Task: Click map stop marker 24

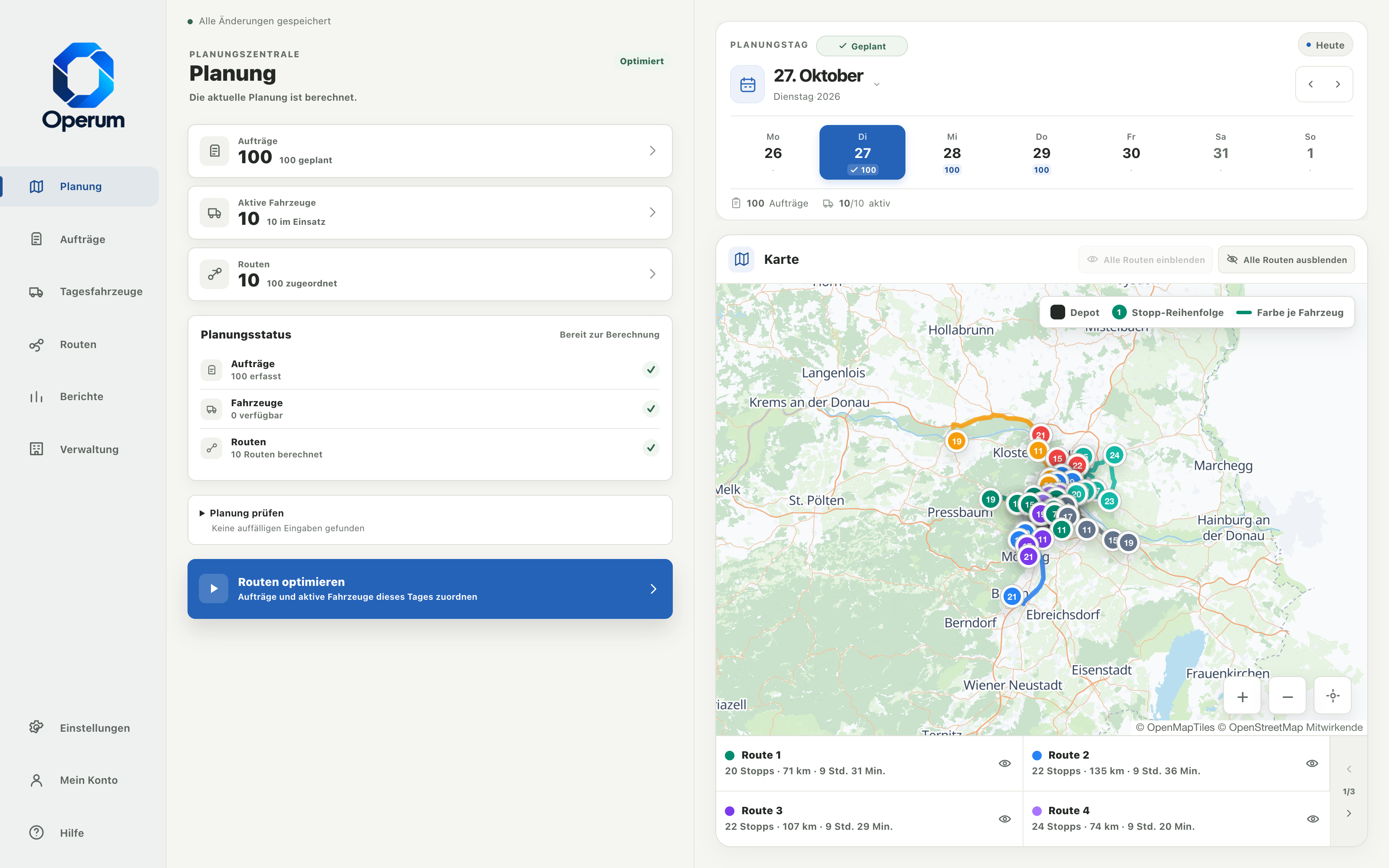Action: [1114, 455]
